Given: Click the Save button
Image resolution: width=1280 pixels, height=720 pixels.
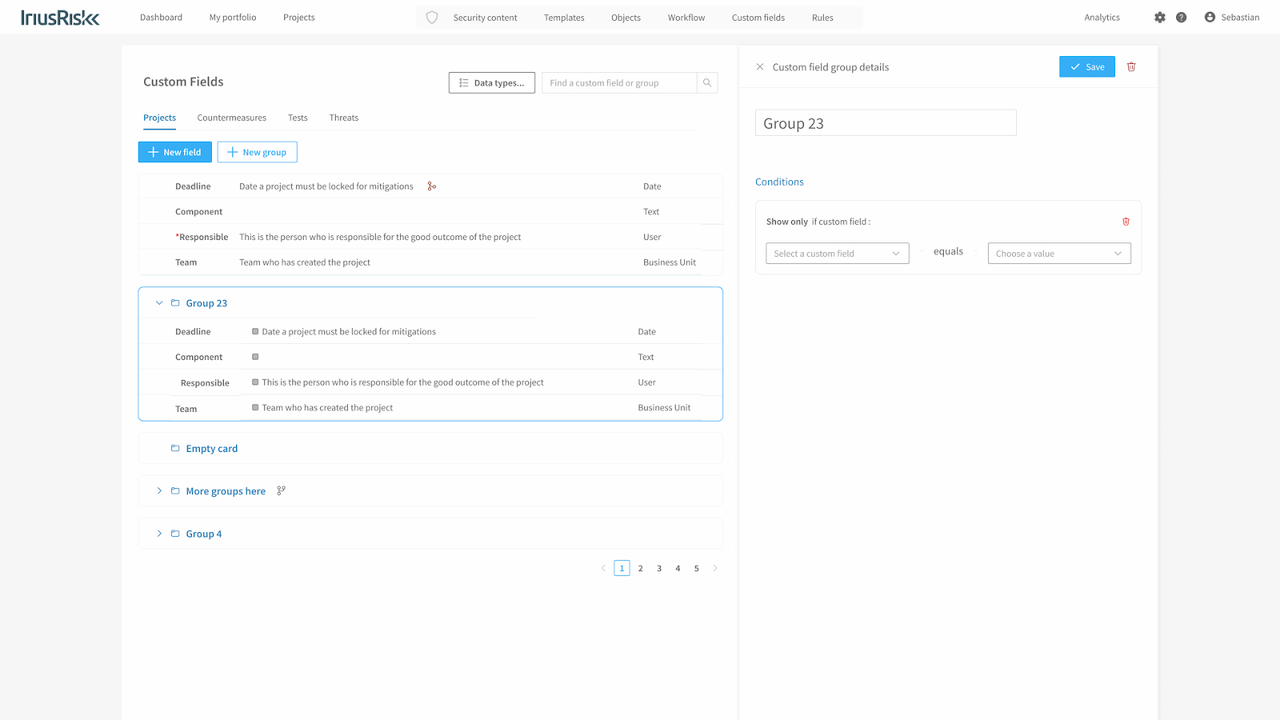Looking at the screenshot, I should click(1087, 67).
